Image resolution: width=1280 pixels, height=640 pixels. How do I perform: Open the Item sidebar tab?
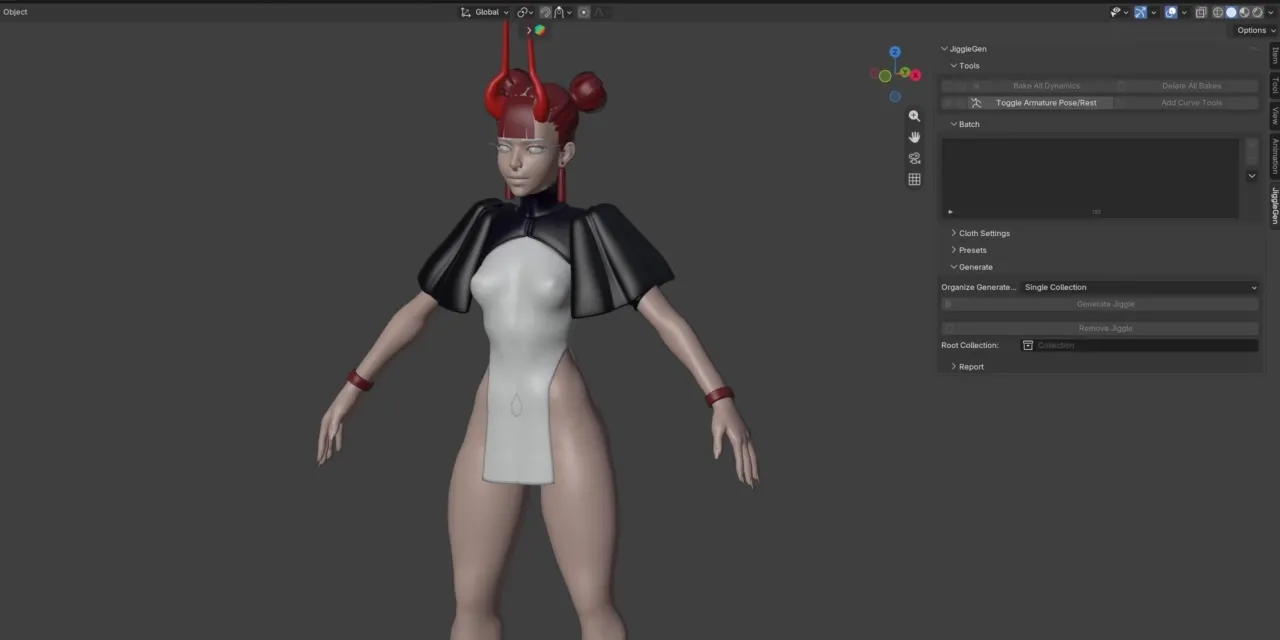1274,56
